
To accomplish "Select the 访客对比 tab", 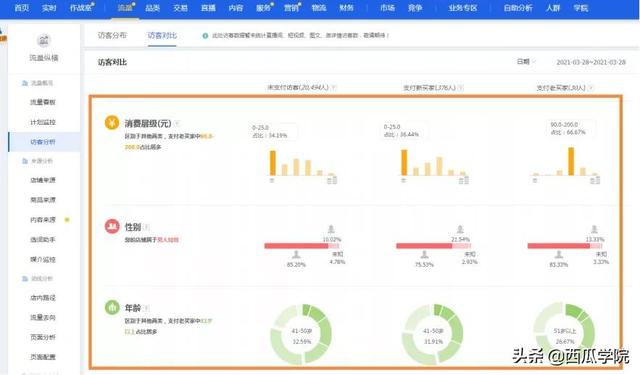I will [162, 35].
